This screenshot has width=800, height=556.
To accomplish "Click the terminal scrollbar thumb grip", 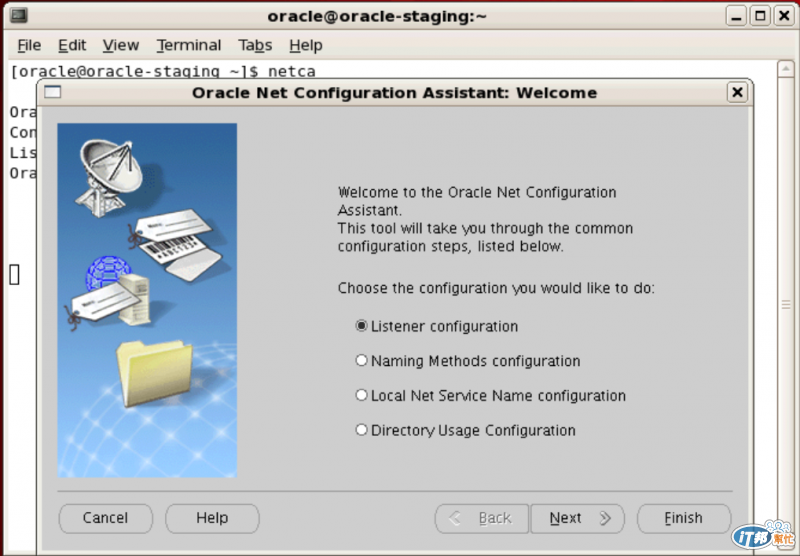I will (786, 305).
